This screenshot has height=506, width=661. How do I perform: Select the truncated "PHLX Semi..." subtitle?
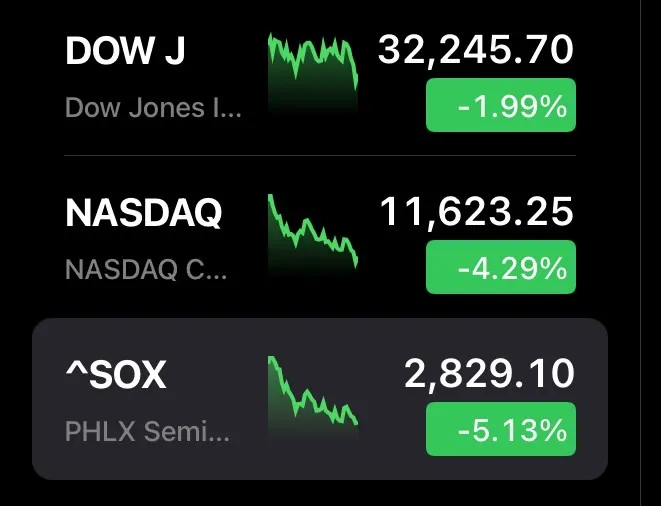pos(147,432)
